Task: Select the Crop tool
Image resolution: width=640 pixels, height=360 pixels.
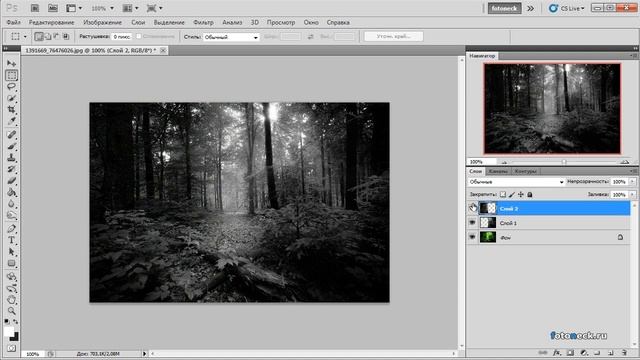Action: point(11,109)
